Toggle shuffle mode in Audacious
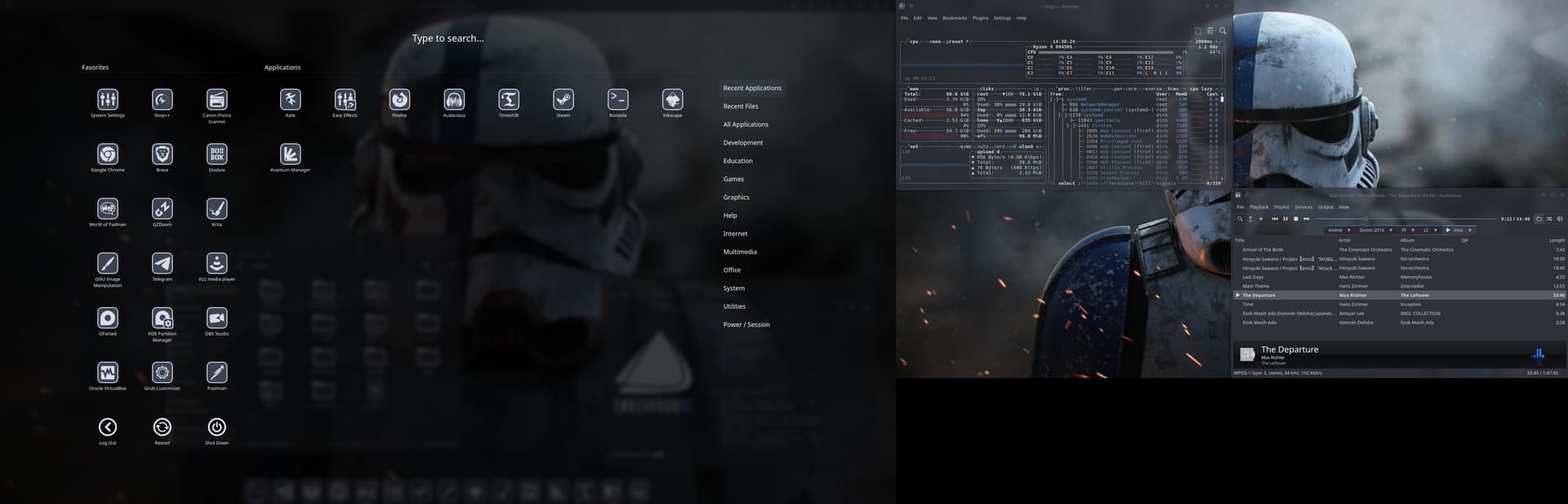Image resolution: width=1568 pixels, height=504 pixels. pos(1549,219)
